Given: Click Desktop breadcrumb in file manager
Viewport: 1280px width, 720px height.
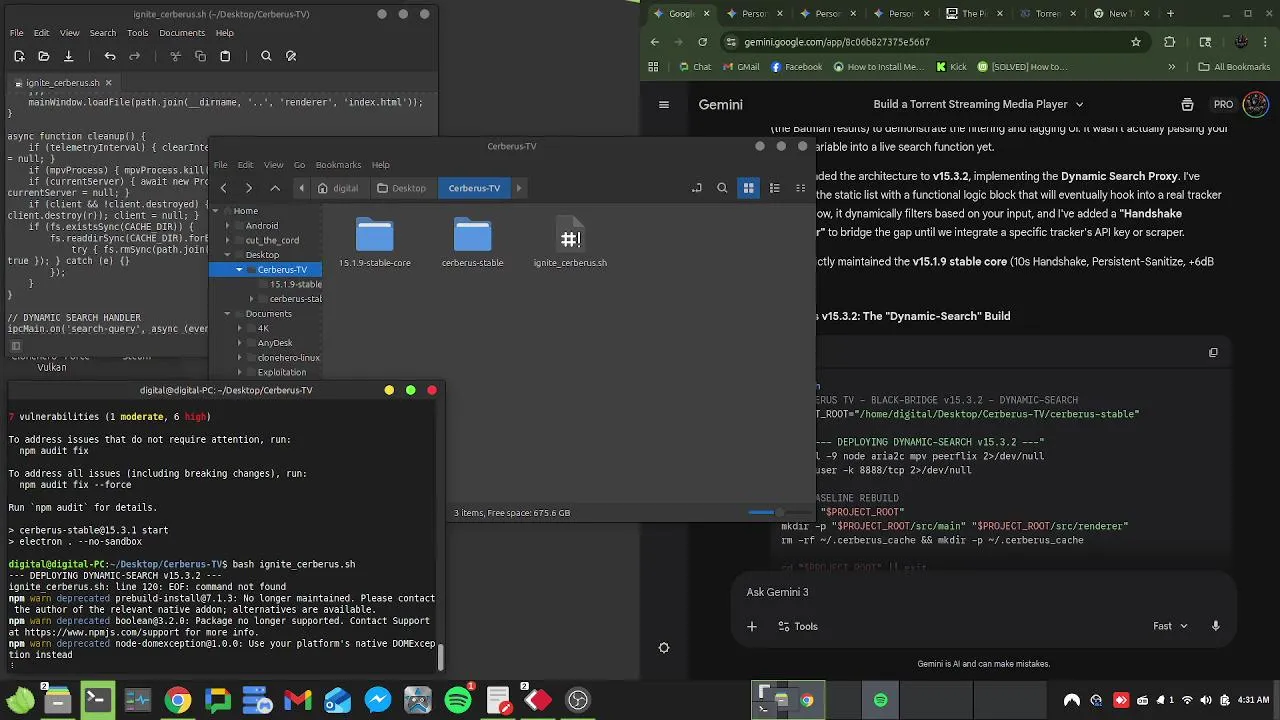Looking at the screenshot, I should tap(402, 188).
